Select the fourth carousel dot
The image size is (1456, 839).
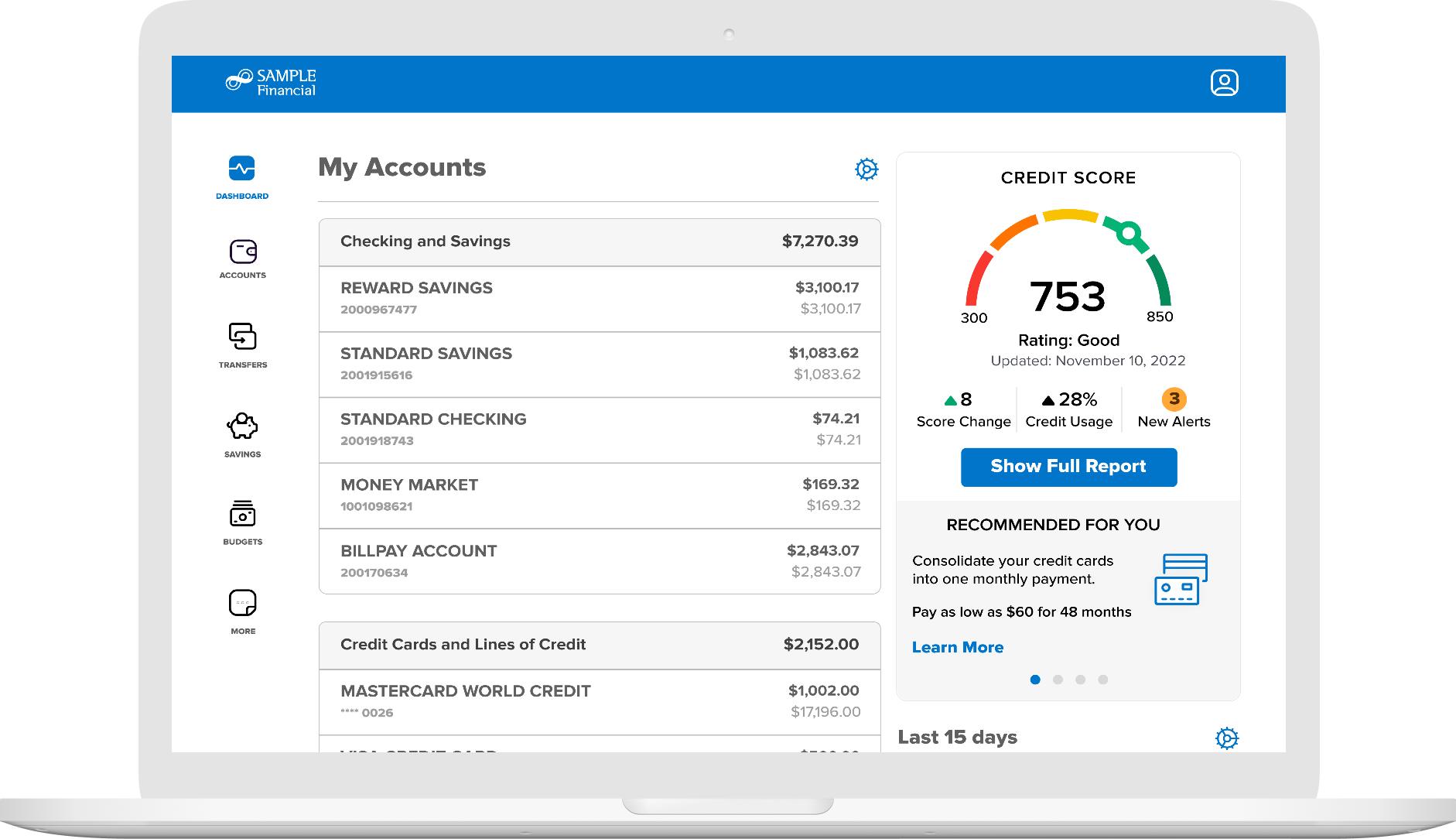point(1102,680)
